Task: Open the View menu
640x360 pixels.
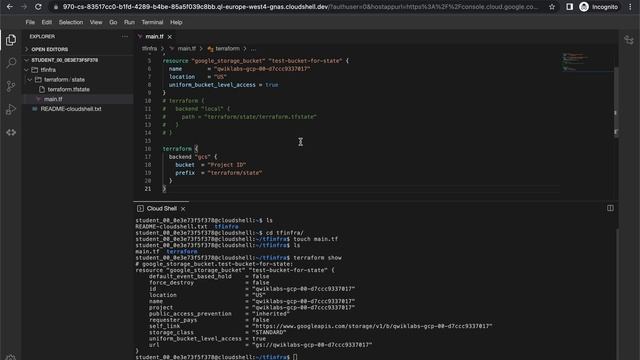Action: tap(96, 22)
